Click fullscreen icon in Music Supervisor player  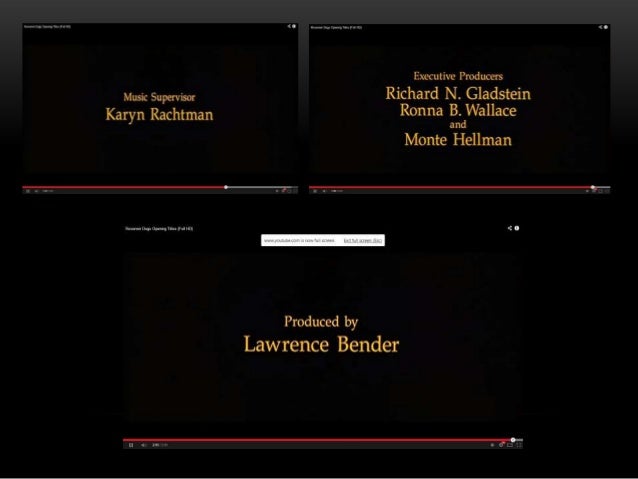point(295,190)
